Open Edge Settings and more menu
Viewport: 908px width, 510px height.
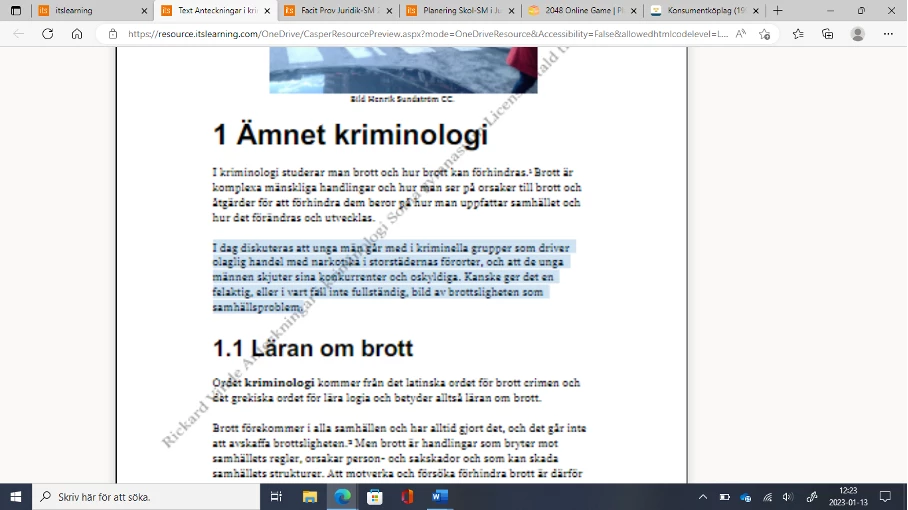(x=888, y=34)
